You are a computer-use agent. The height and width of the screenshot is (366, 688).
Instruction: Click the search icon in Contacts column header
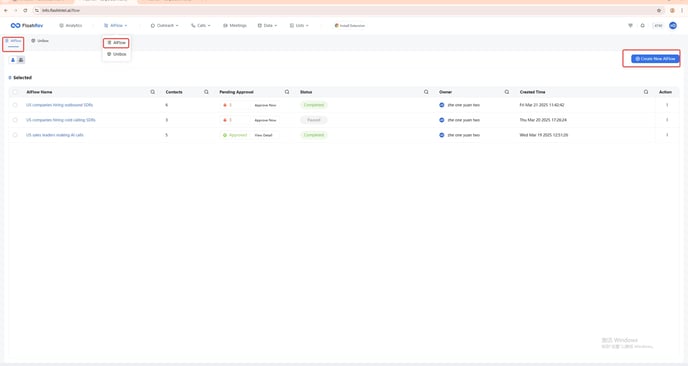click(206, 92)
